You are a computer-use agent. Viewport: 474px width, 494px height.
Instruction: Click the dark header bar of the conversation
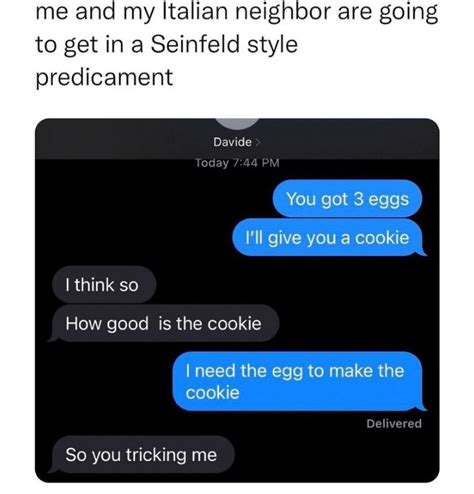237,139
